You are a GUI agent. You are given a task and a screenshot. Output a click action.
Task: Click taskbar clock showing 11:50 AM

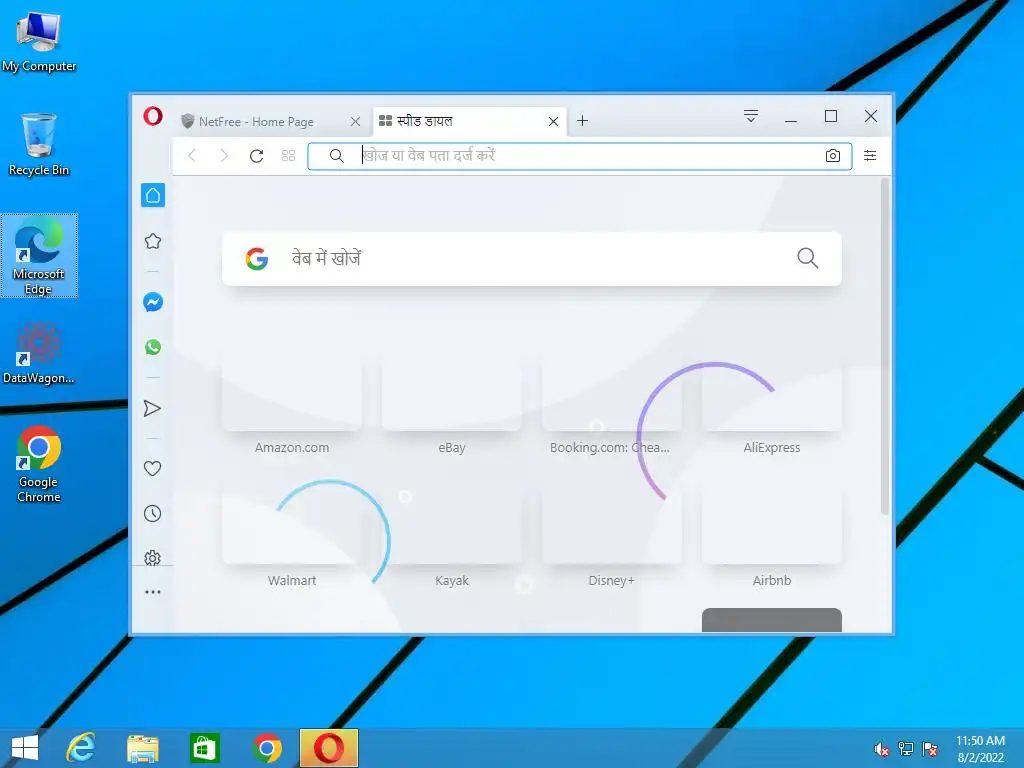(x=980, y=749)
